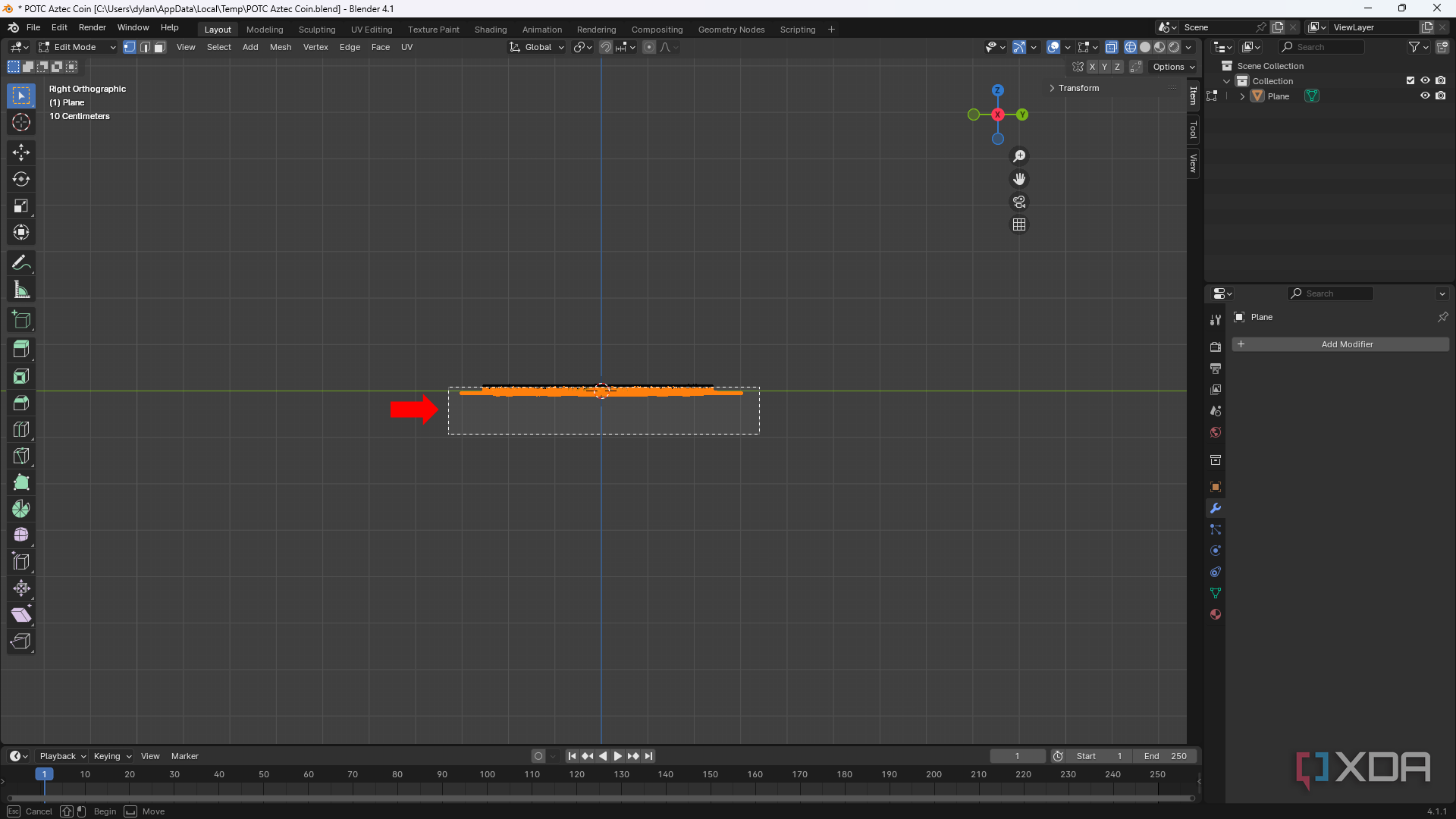Select the Rotate tool

[20, 179]
